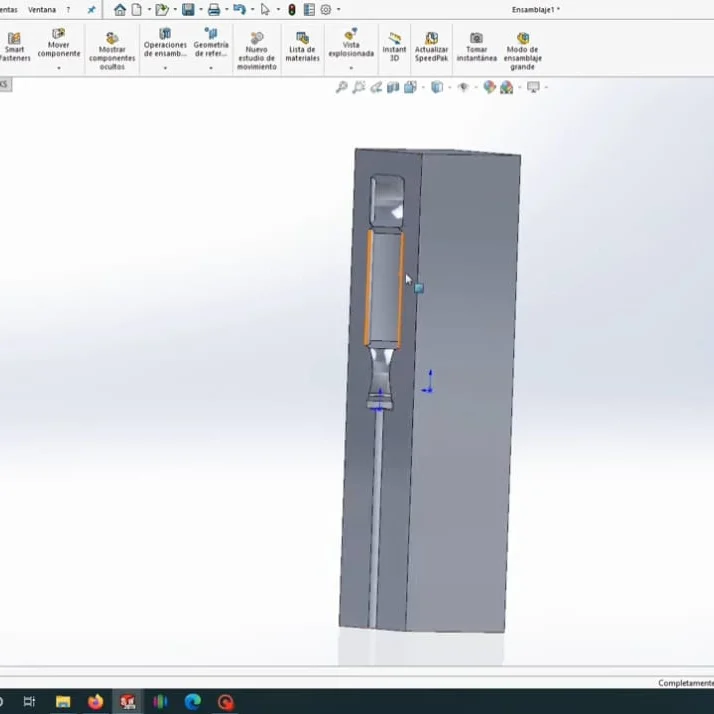Screen dimensions: 714x714
Task: Open Microsoft Edge from the taskbar
Action: [193, 702]
